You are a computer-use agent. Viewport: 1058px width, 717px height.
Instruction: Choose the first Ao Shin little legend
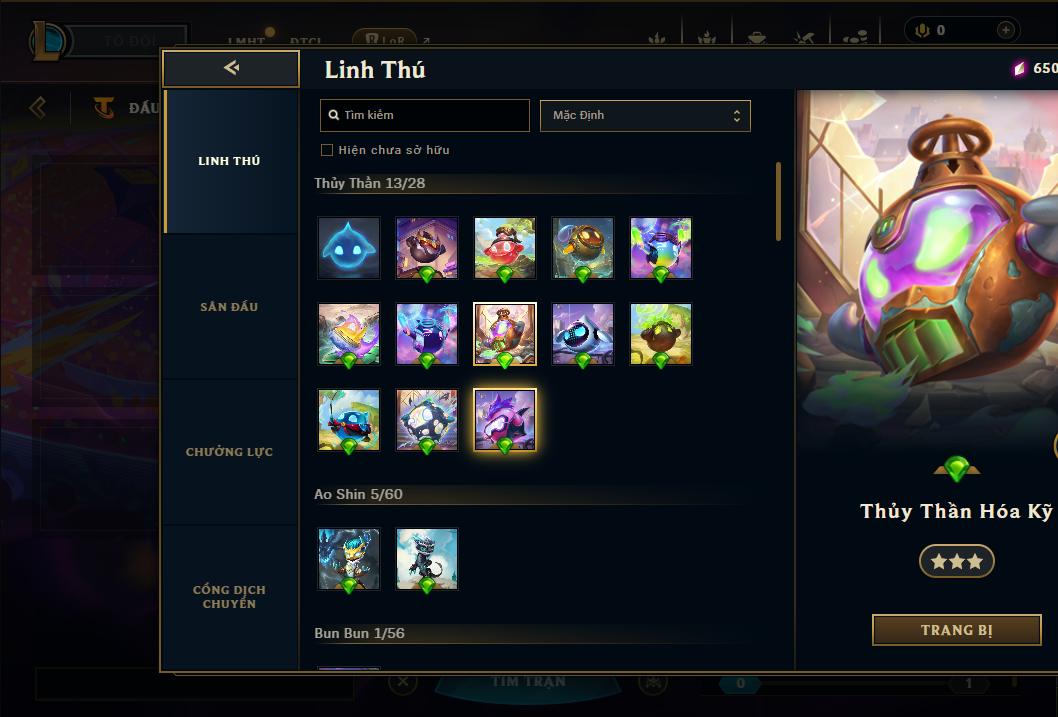tap(349, 558)
